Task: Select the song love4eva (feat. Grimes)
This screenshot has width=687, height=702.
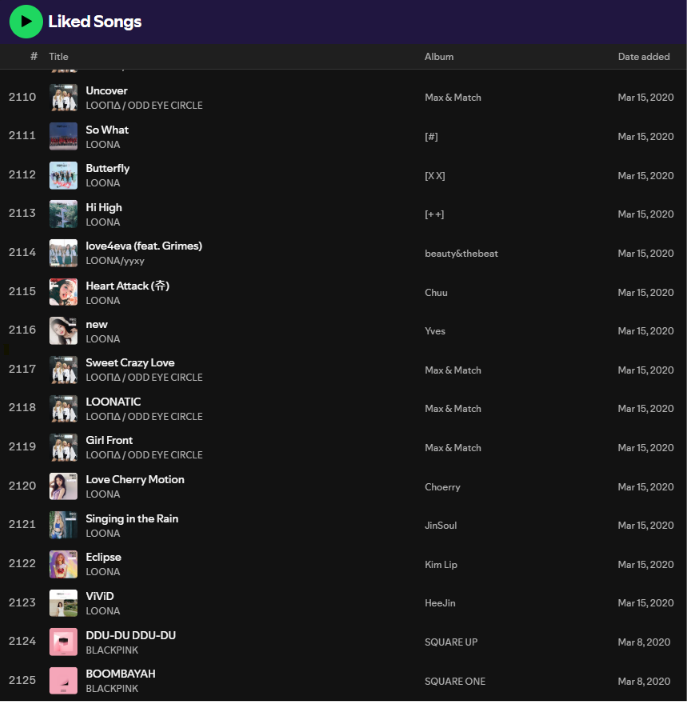Action: pyautogui.click(x=144, y=246)
